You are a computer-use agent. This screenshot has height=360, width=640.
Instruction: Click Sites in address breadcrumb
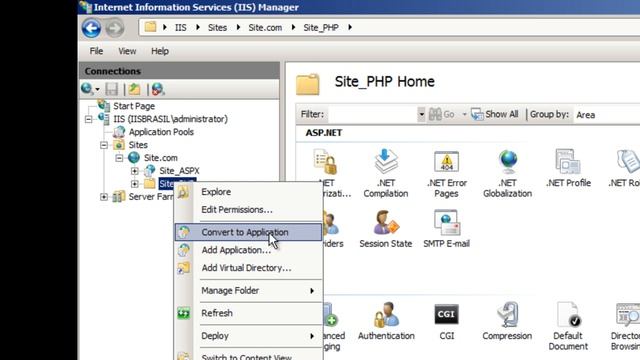pos(217,27)
